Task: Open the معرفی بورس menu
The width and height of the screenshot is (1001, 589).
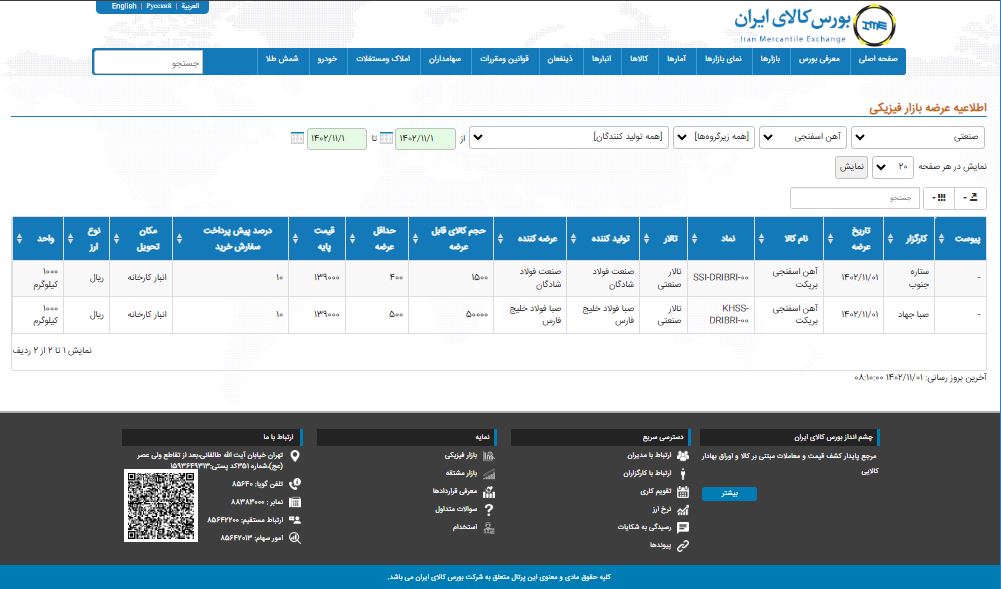Action: tap(820, 59)
